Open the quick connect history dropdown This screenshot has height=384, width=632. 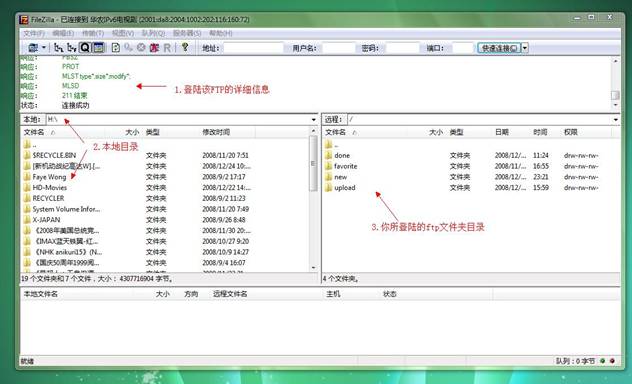[525, 48]
